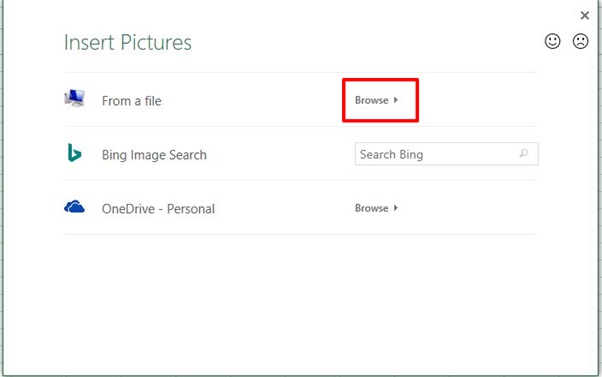Screen dimensions: 602x377
Task: Close the Insert Pictures dialog
Action: click(x=585, y=15)
